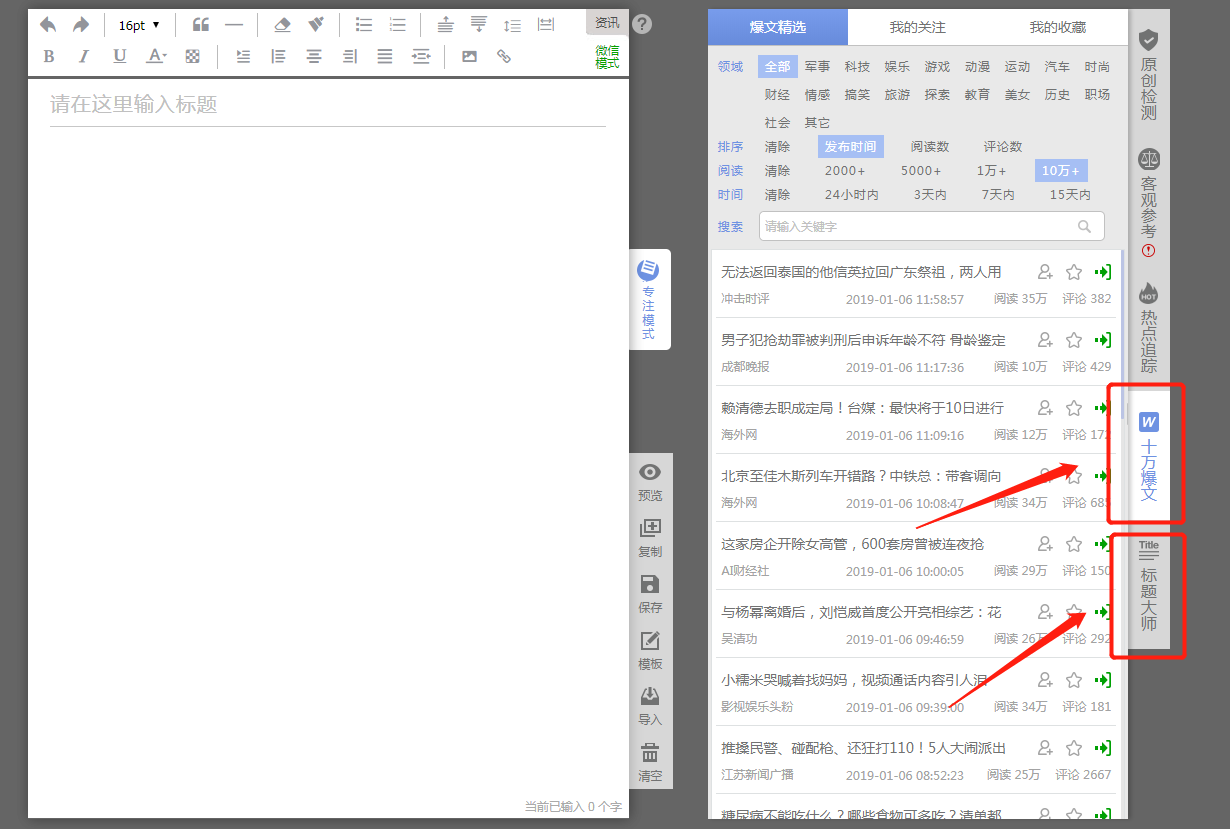Click the insert hyperlink chain icon
Image resolution: width=1230 pixels, height=829 pixels.
504,57
